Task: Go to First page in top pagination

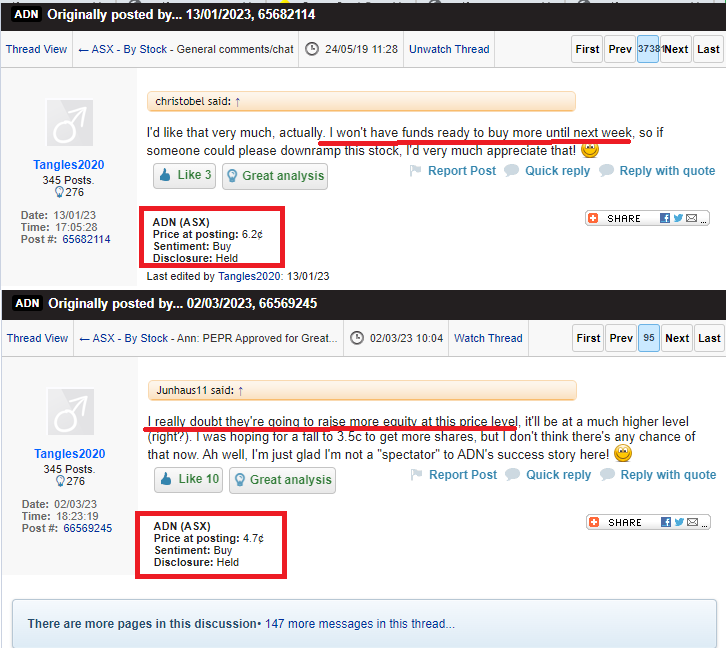Action: pyautogui.click(x=587, y=49)
